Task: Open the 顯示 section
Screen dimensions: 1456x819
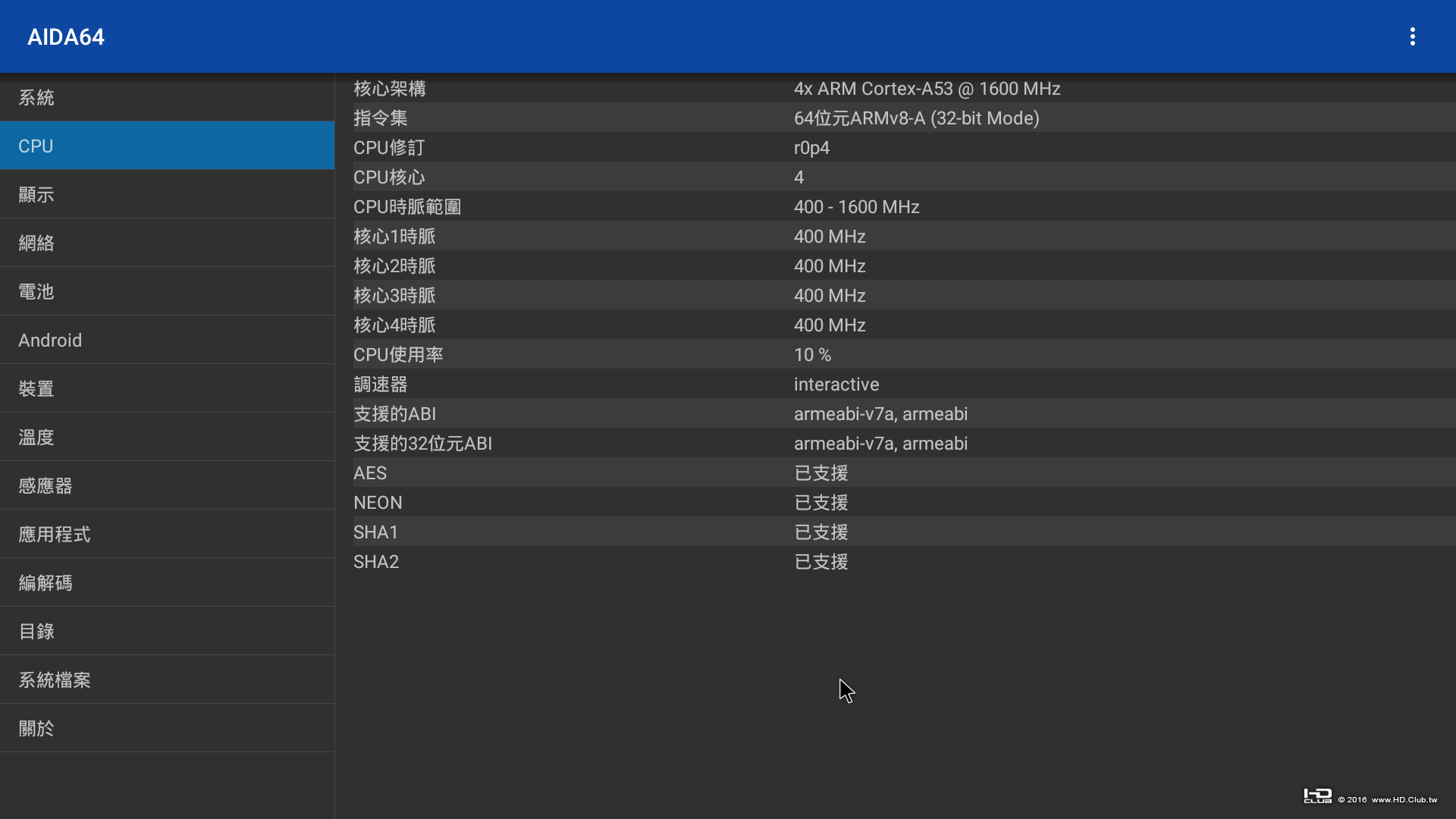Action: 167,195
